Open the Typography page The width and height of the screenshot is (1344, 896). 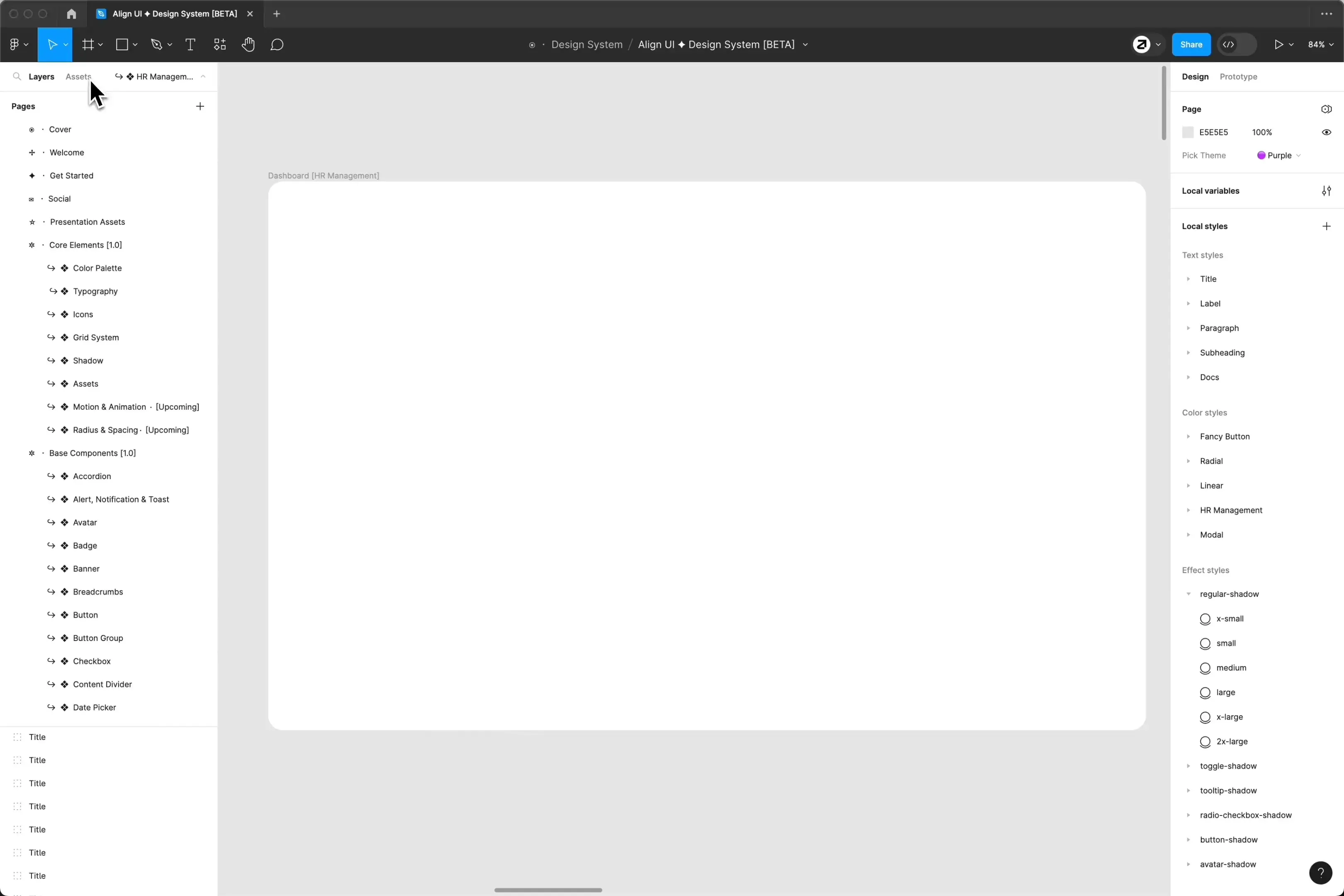95,292
